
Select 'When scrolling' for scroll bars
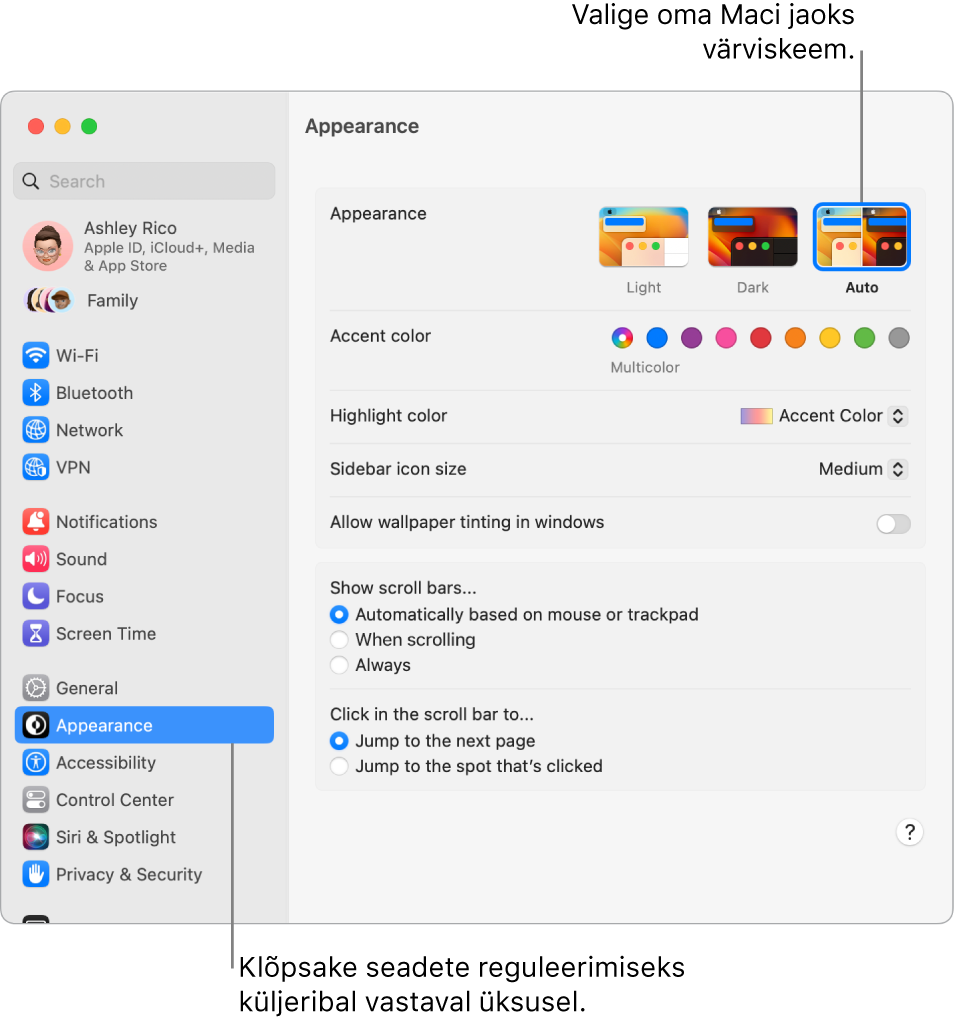tap(339, 640)
